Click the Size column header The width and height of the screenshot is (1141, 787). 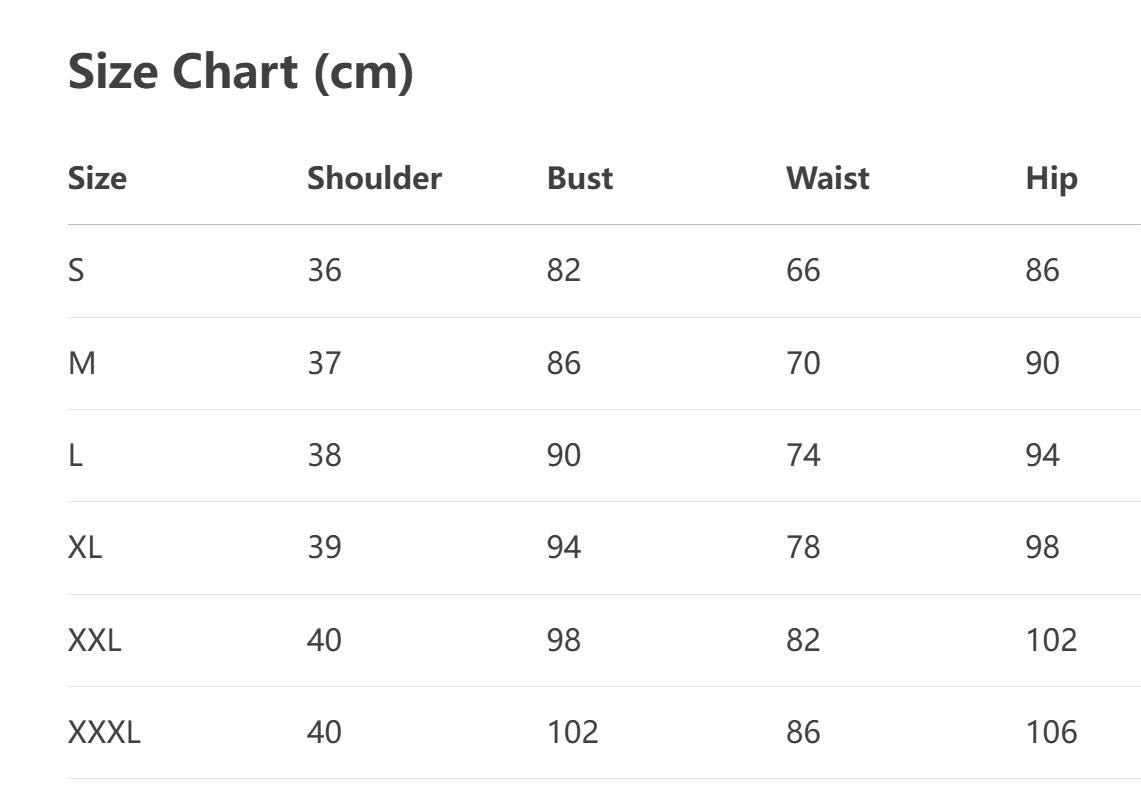point(97,178)
